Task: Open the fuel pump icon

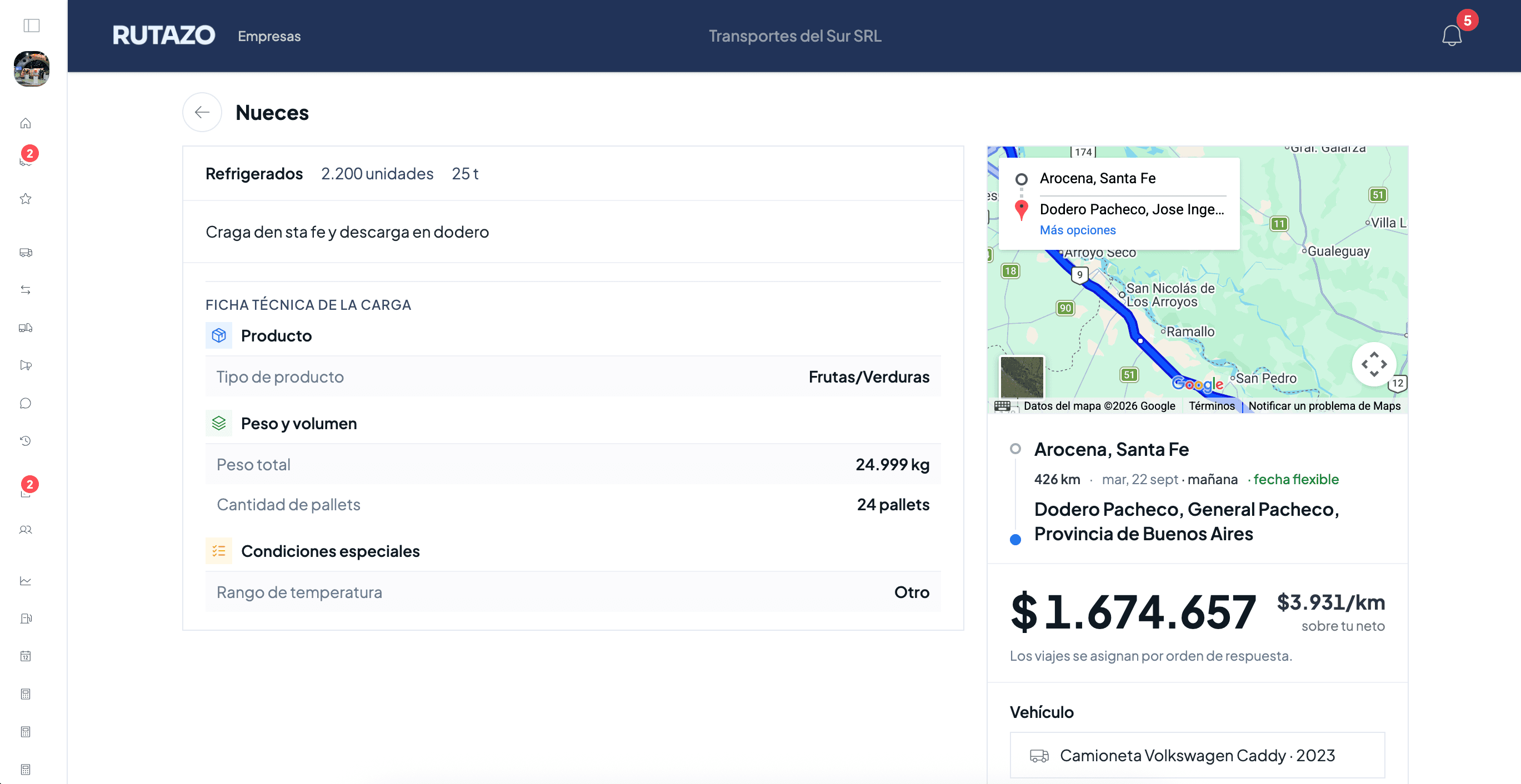Action: click(x=26, y=619)
